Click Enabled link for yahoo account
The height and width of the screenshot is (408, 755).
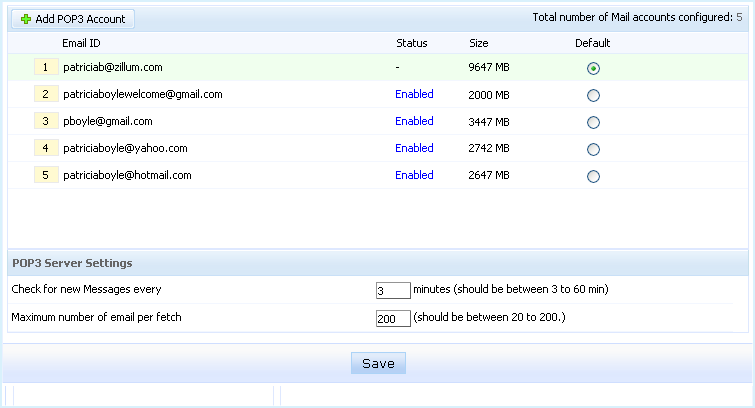click(x=414, y=148)
